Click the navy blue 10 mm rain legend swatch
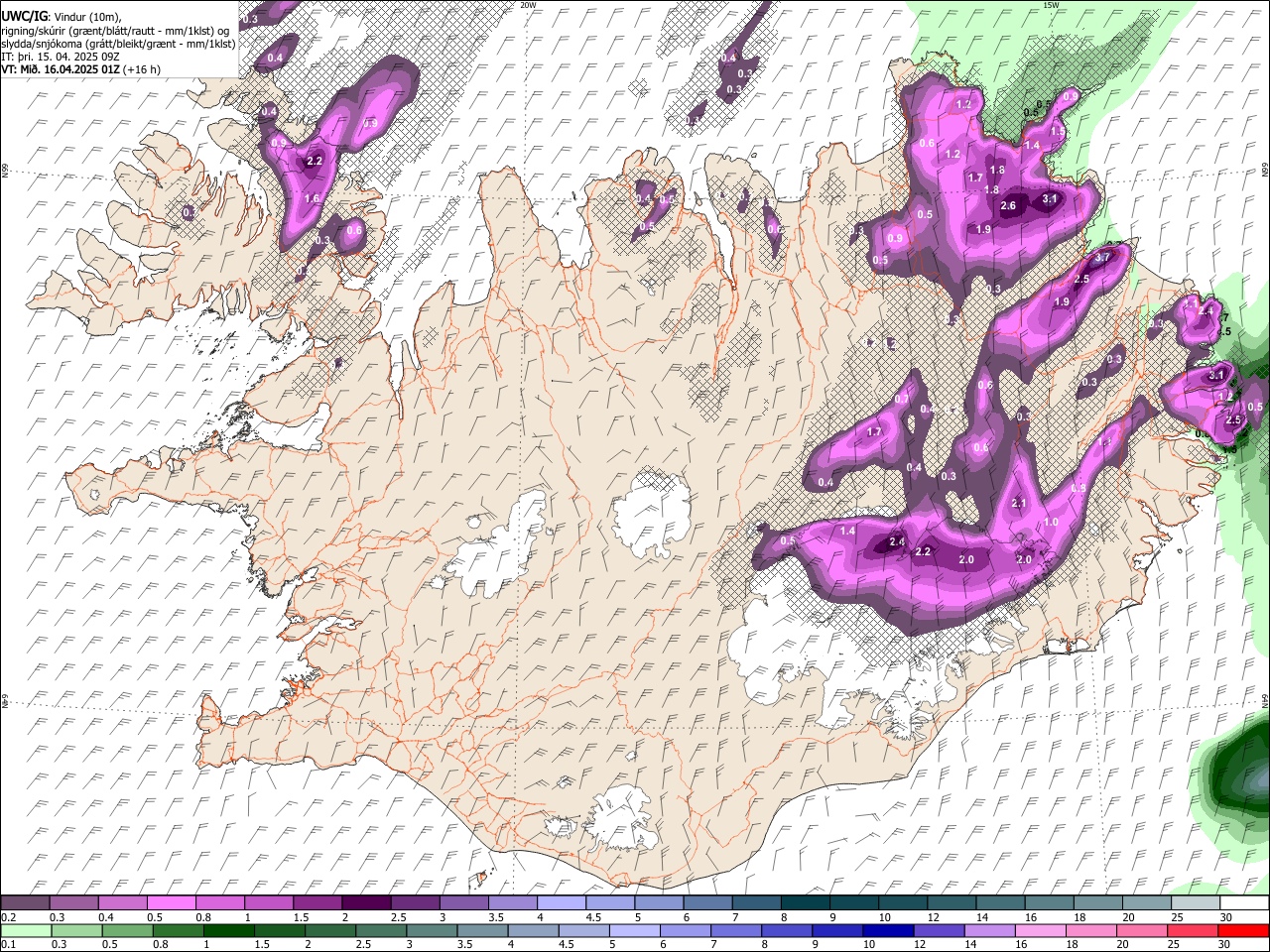The width and height of the screenshot is (1270, 952). 886,930
